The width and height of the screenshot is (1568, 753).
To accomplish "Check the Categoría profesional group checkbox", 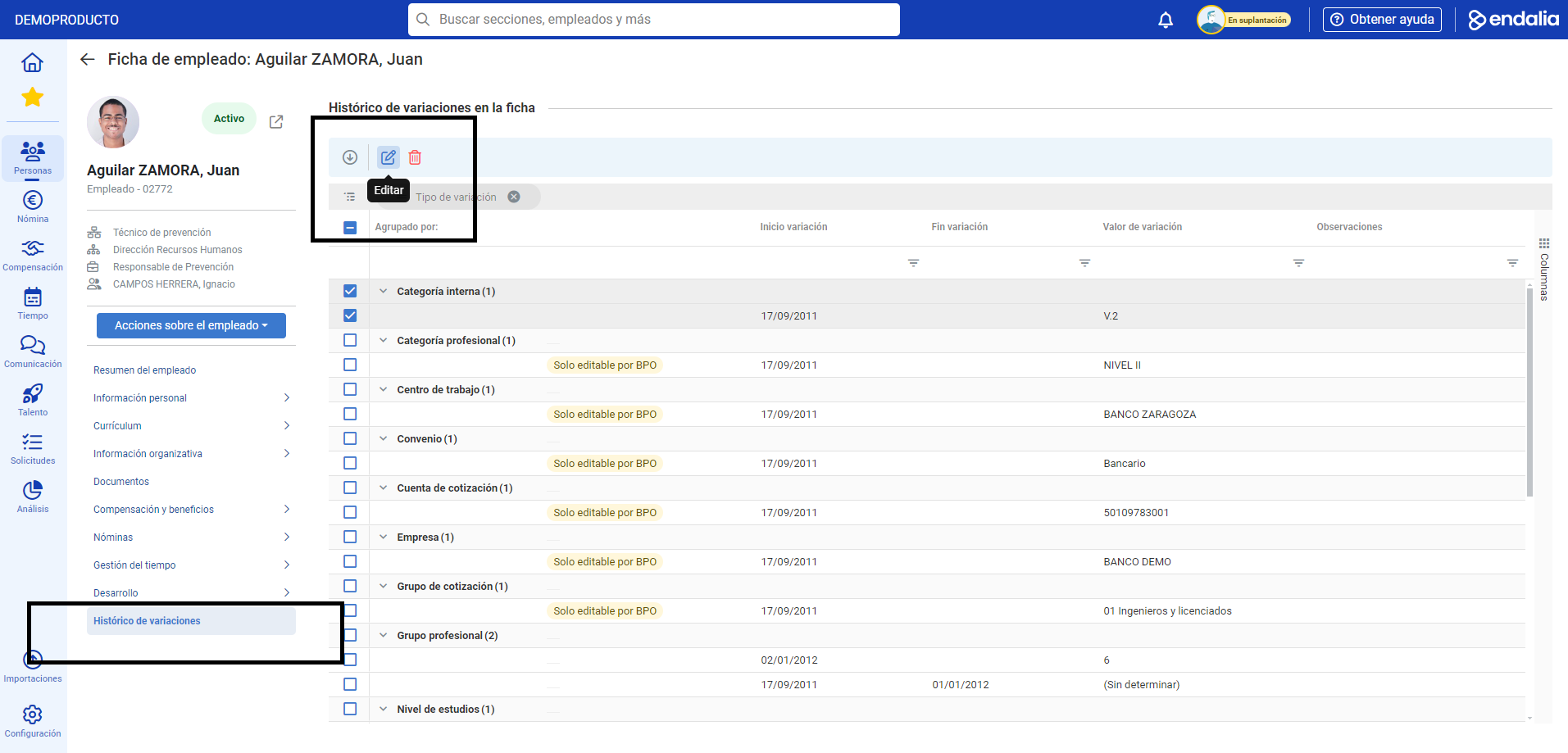I will click(x=350, y=340).
